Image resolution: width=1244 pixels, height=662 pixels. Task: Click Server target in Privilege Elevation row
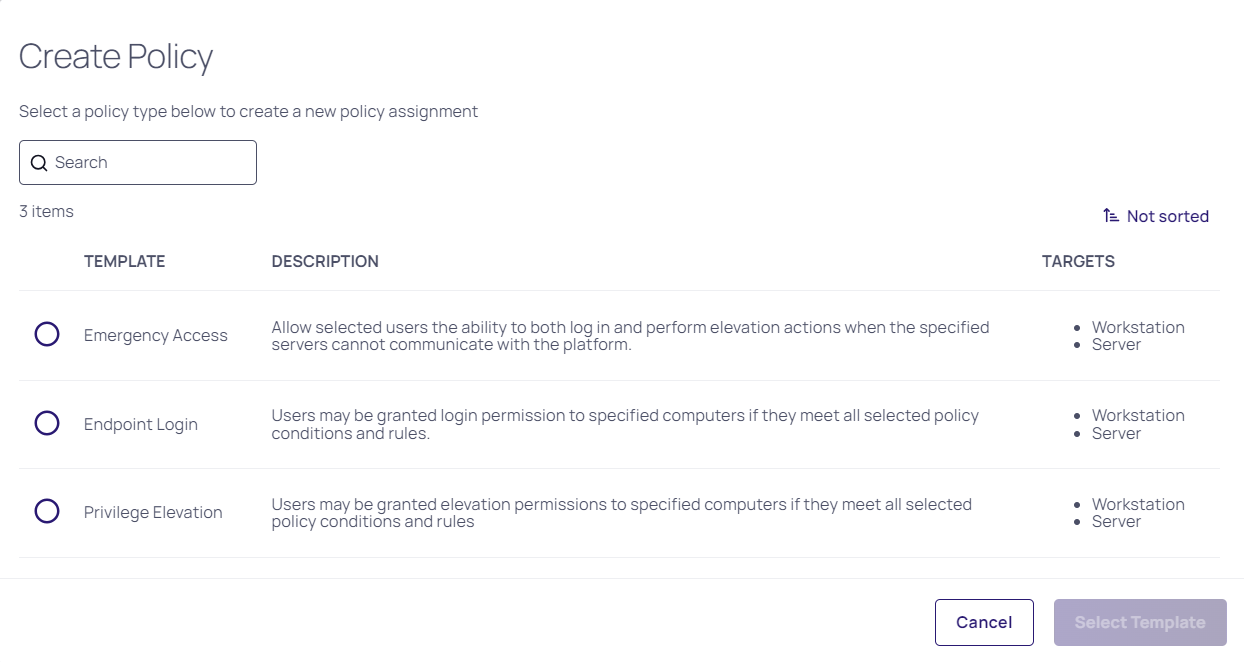(x=1116, y=521)
